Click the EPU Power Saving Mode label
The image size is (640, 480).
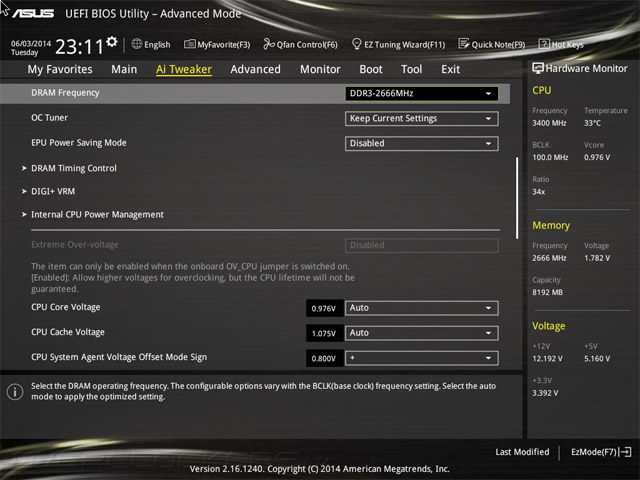point(79,142)
